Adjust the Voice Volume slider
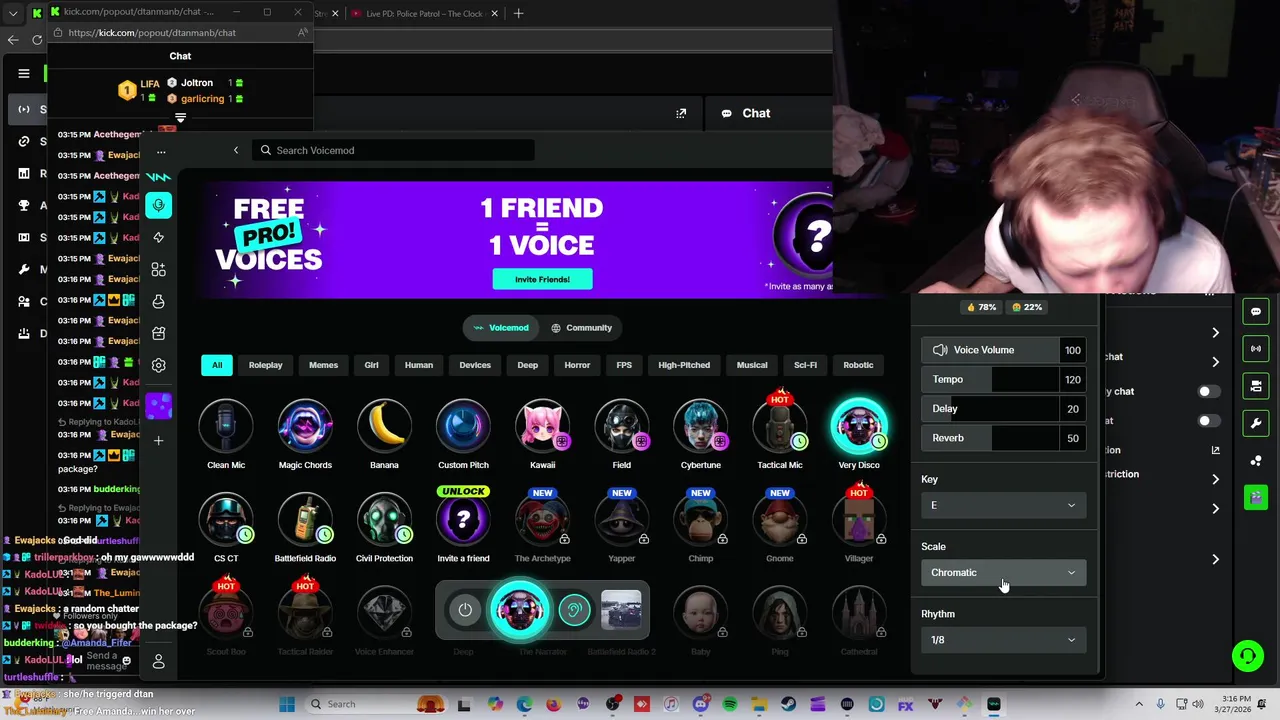 (x=1003, y=350)
